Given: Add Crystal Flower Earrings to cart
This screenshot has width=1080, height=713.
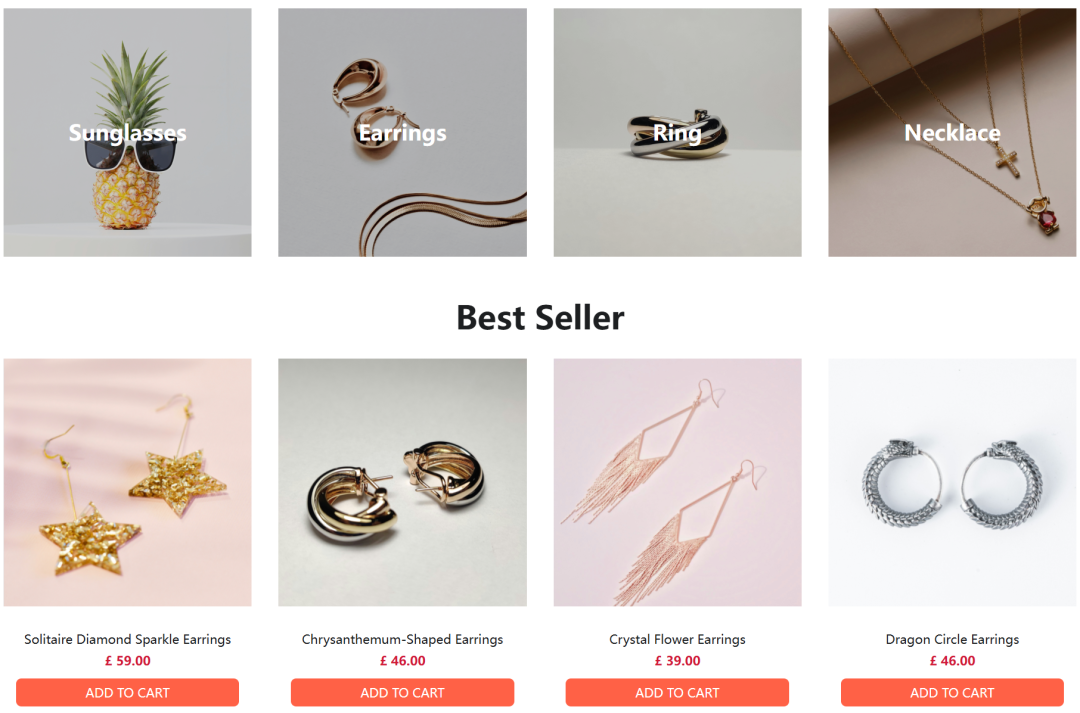Looking at the screenshot, I should [677, 692].
